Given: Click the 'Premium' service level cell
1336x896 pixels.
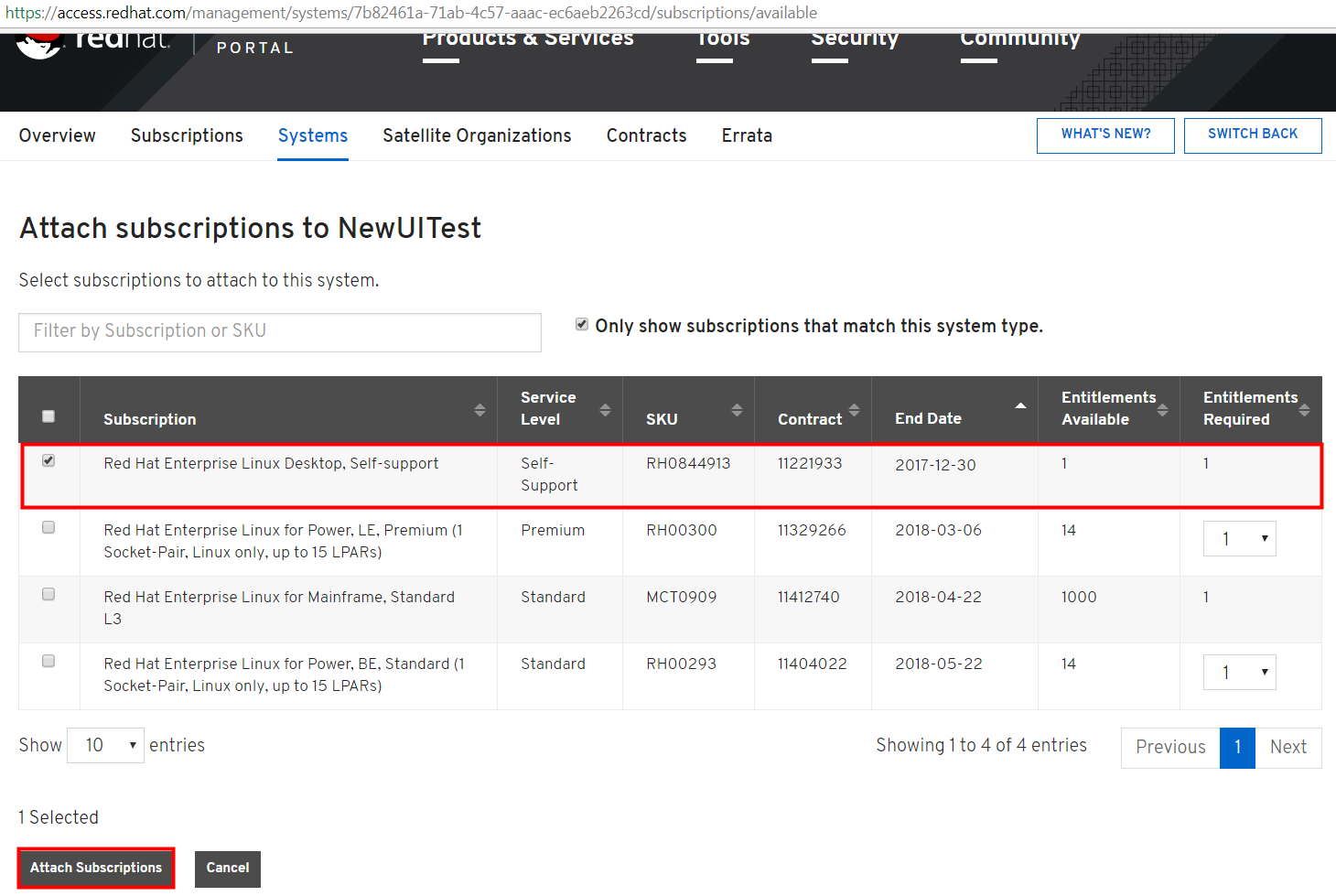Looking at the screenshot, I should pos(553,530).
